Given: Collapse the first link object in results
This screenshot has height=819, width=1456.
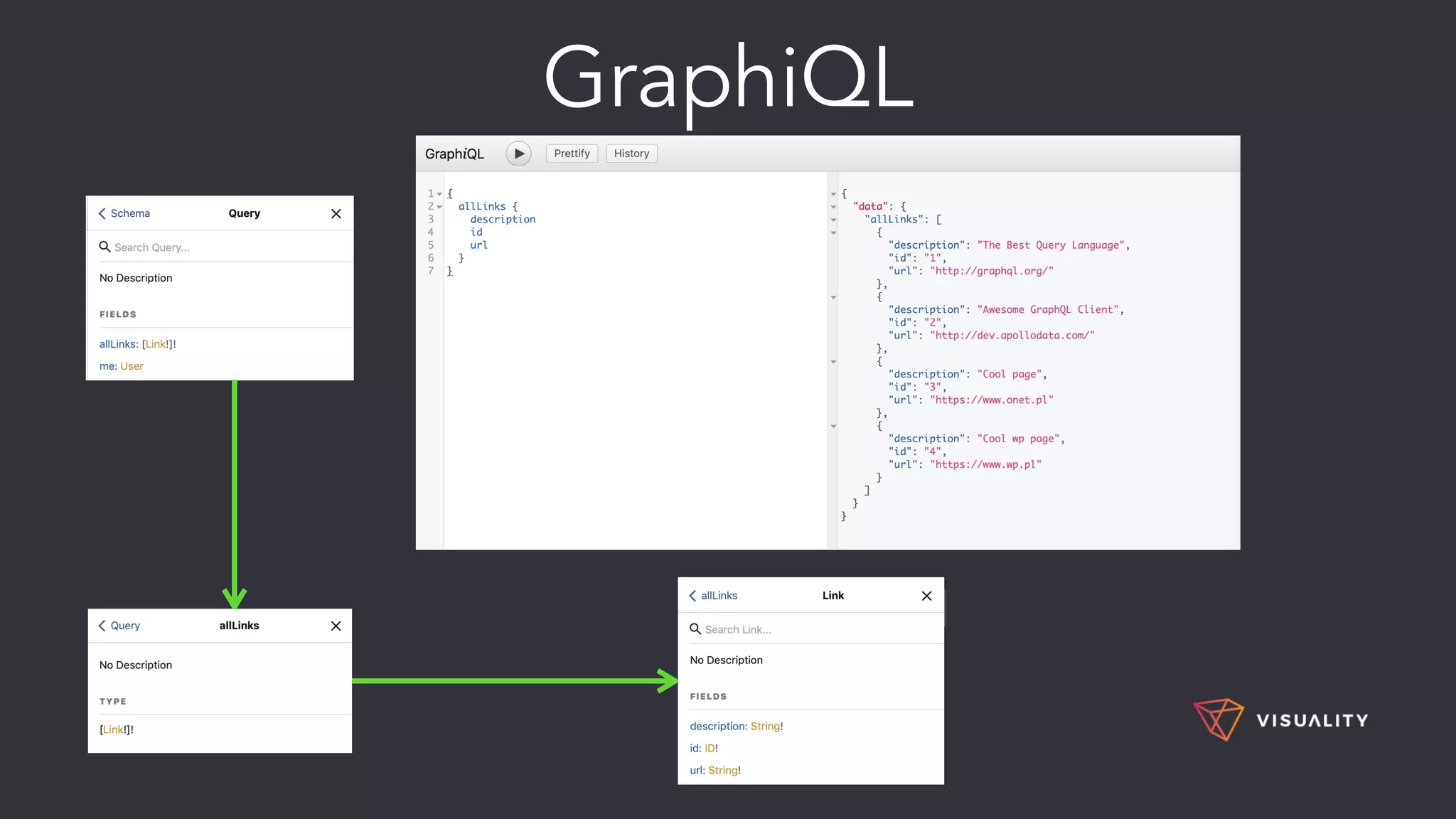Looking at the screenshot, I should (x=833, y=232).
